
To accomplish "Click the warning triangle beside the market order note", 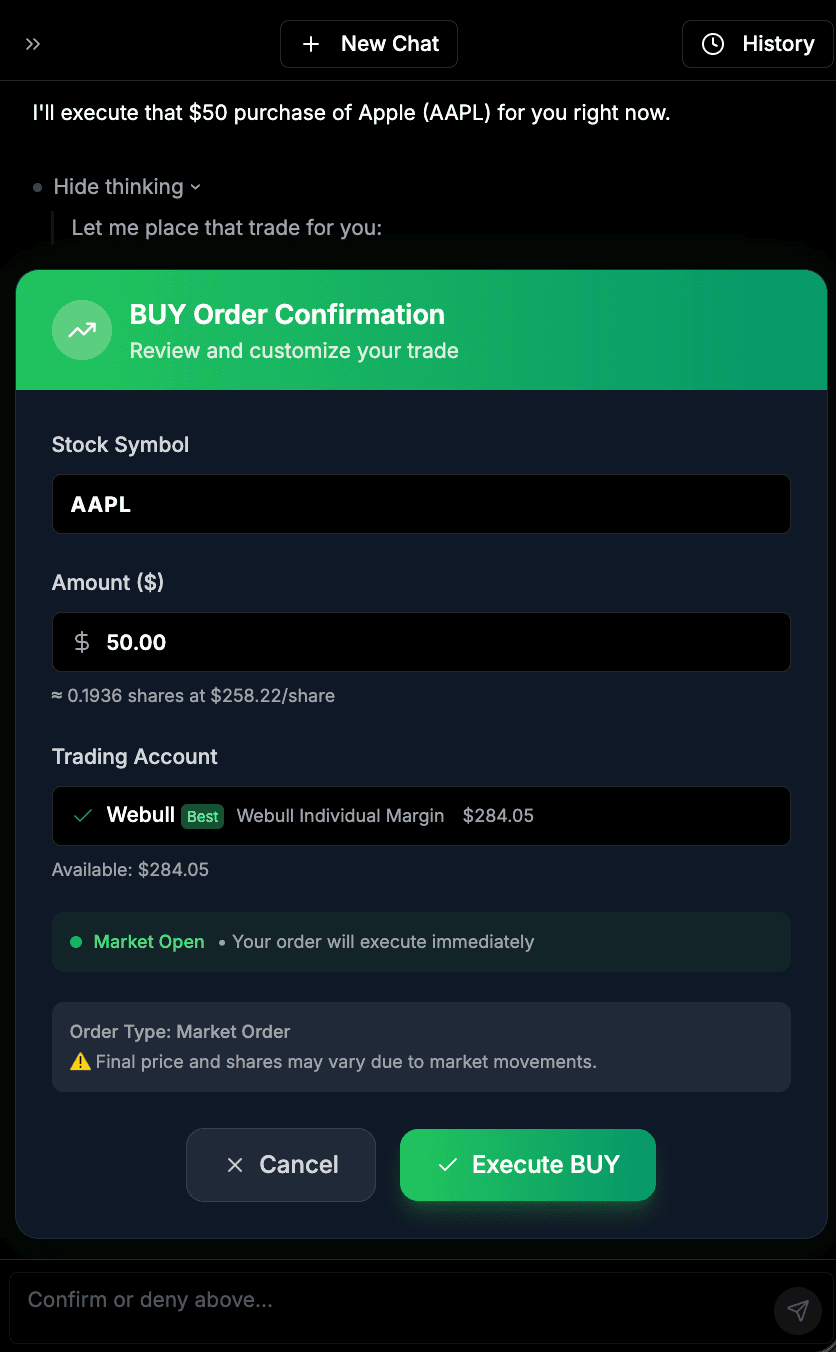I will tap(79, 1062).
